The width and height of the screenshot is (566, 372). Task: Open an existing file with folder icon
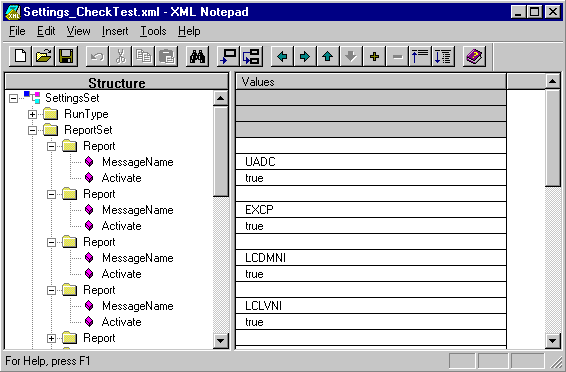click(x=43, y=56)
